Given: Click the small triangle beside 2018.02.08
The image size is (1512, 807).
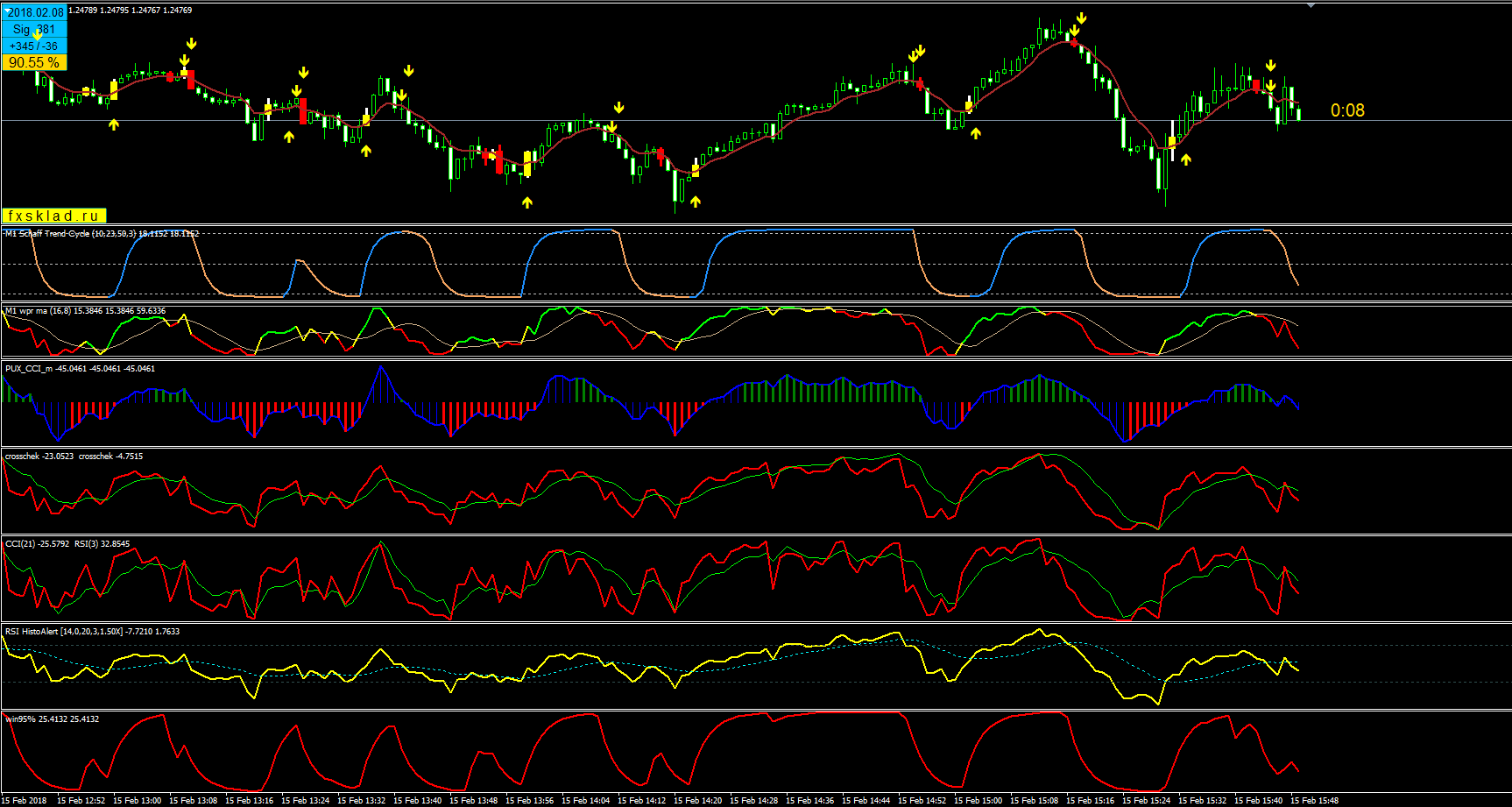Looking at the screenshot, I should tap(6, 10).
